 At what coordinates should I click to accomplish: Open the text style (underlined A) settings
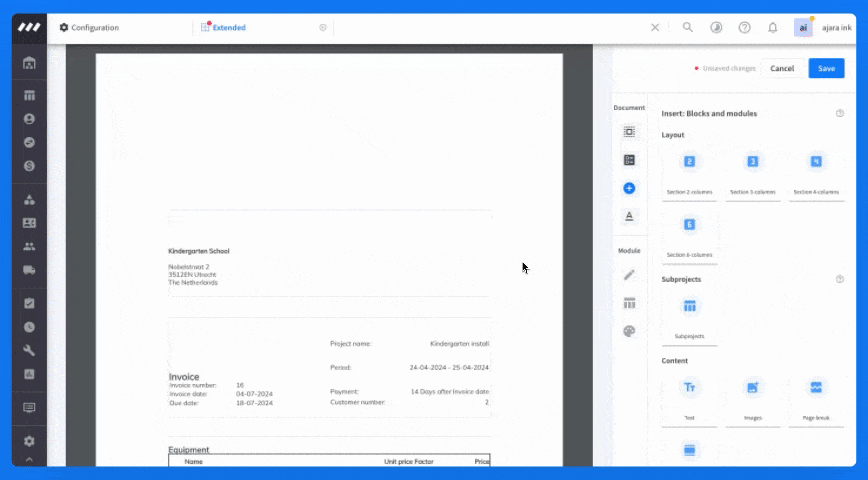[629, 216]
